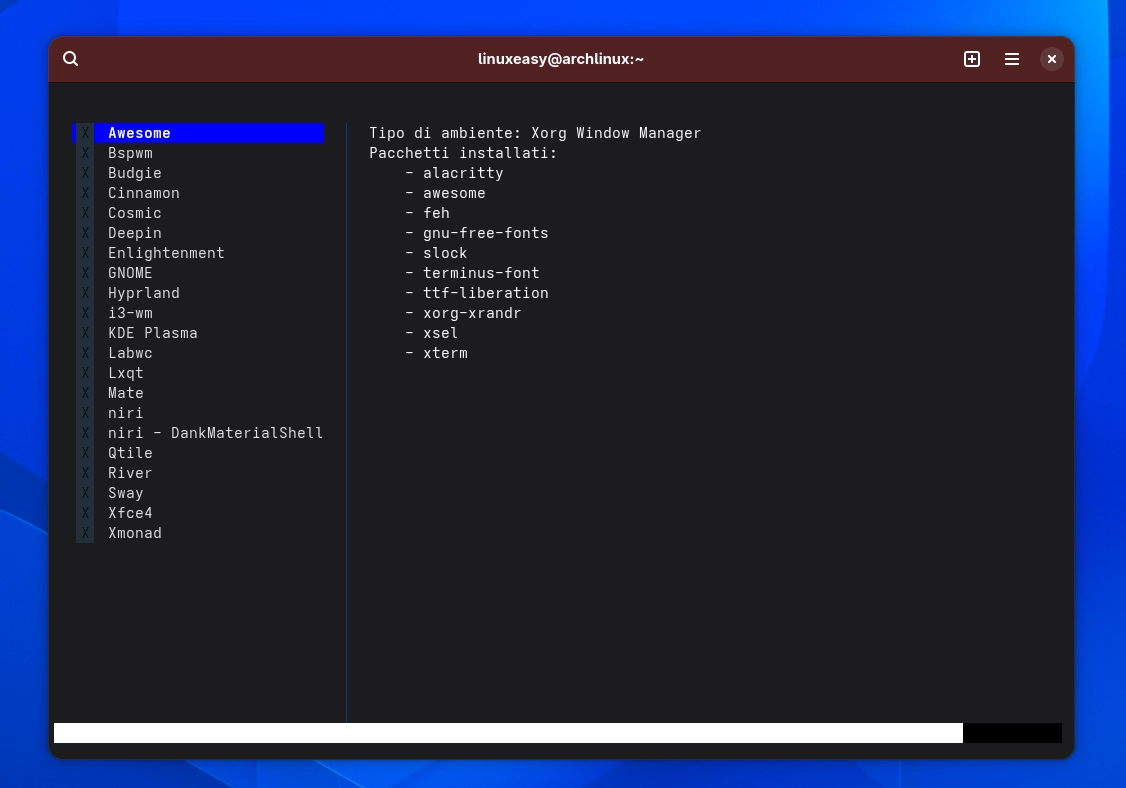The image size is (1126, 788).
Task: Toggle the X mark beside Budgie
Action: [85, 173]
